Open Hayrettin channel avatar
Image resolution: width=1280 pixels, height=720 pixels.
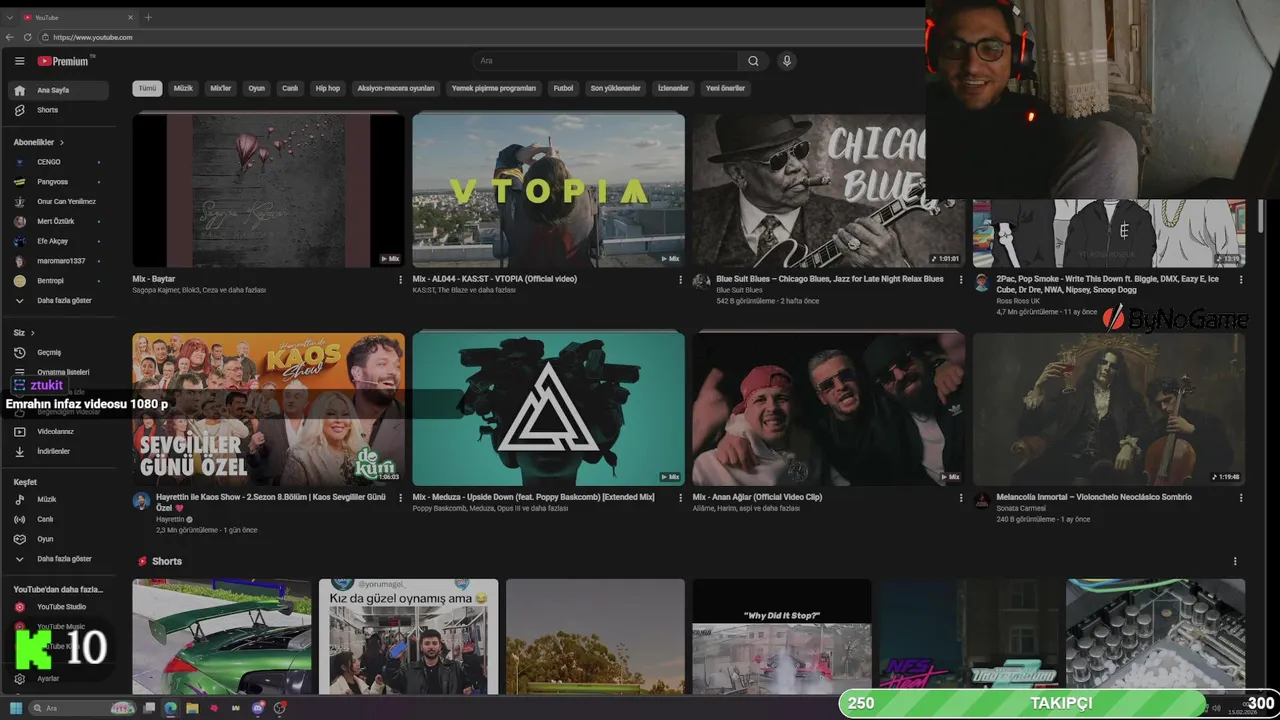[141, 500]
